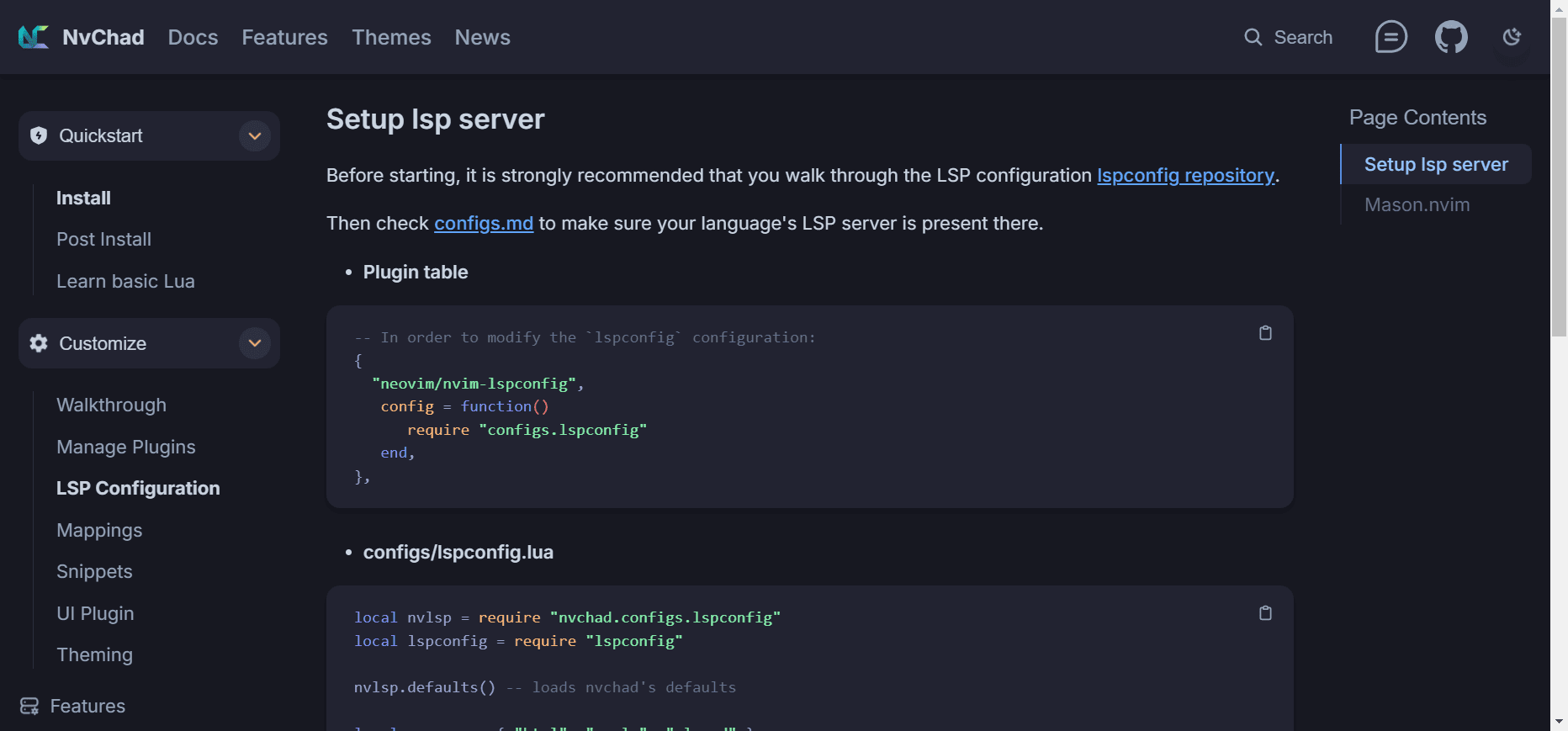1568x731 pixels.
Task: Open the Docs menu item
Action: [x=193, y=37]
